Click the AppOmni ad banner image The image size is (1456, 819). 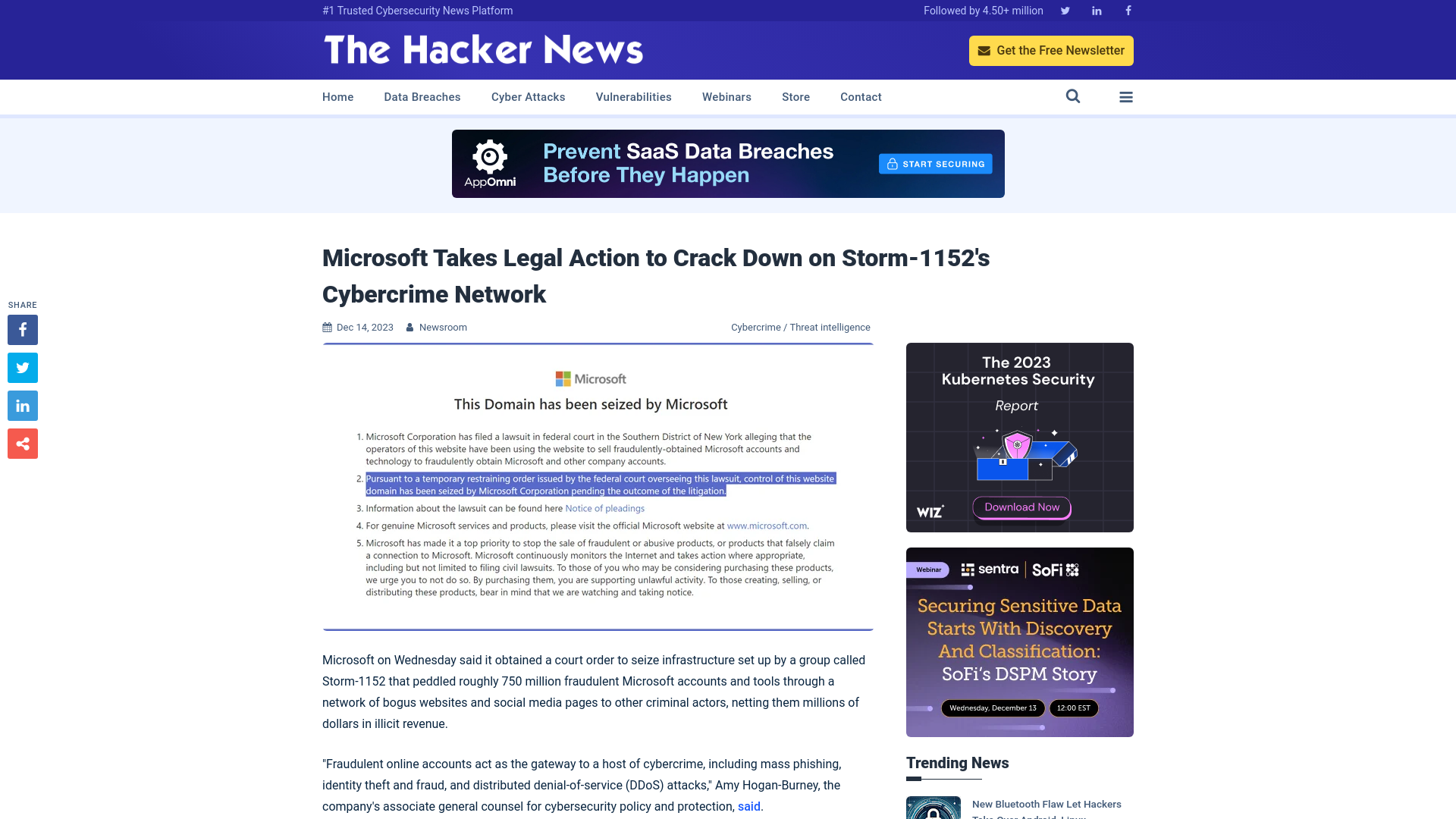point(728,164)
